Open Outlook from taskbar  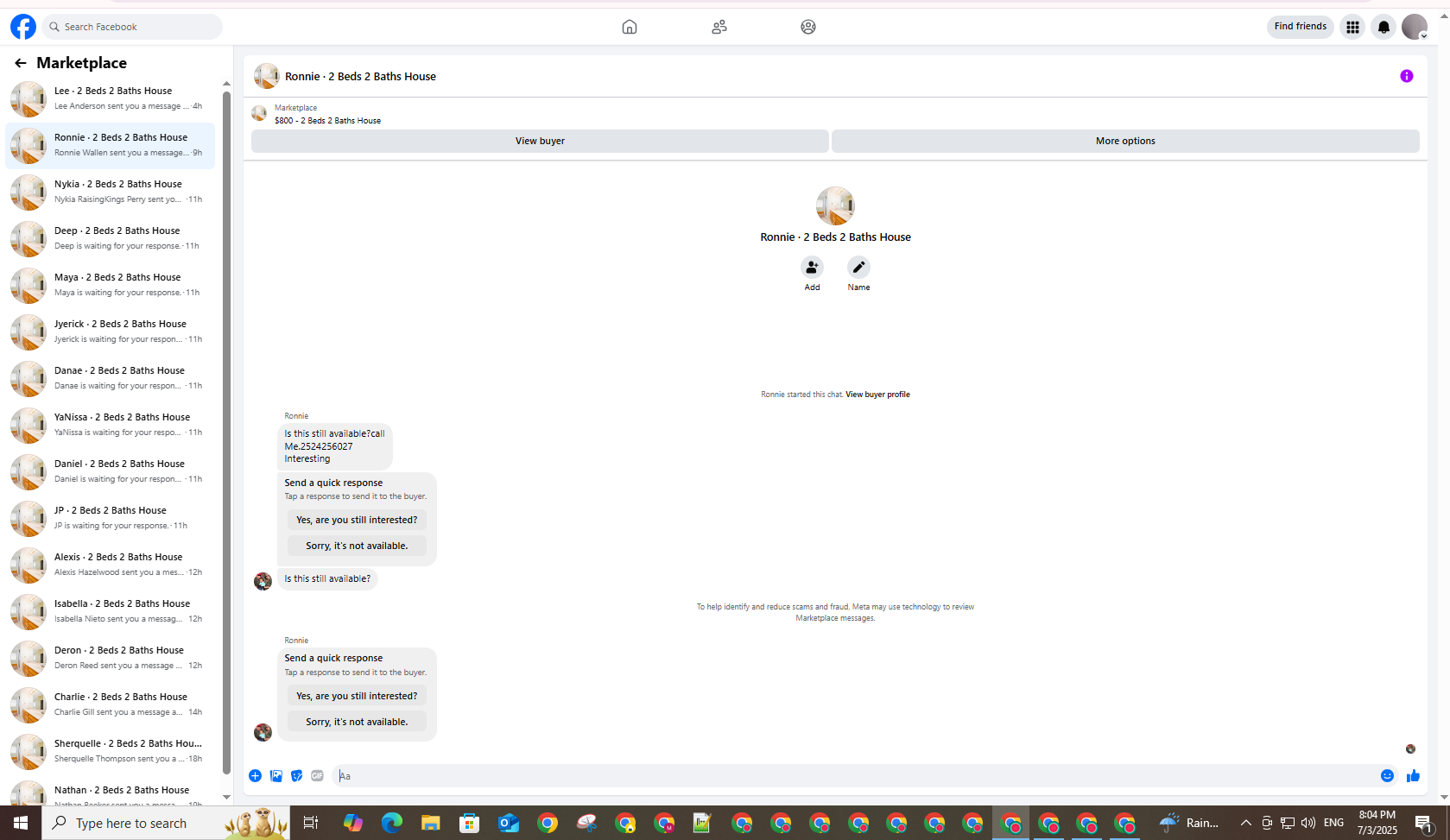pyautogui.click(x=509, y=823)
